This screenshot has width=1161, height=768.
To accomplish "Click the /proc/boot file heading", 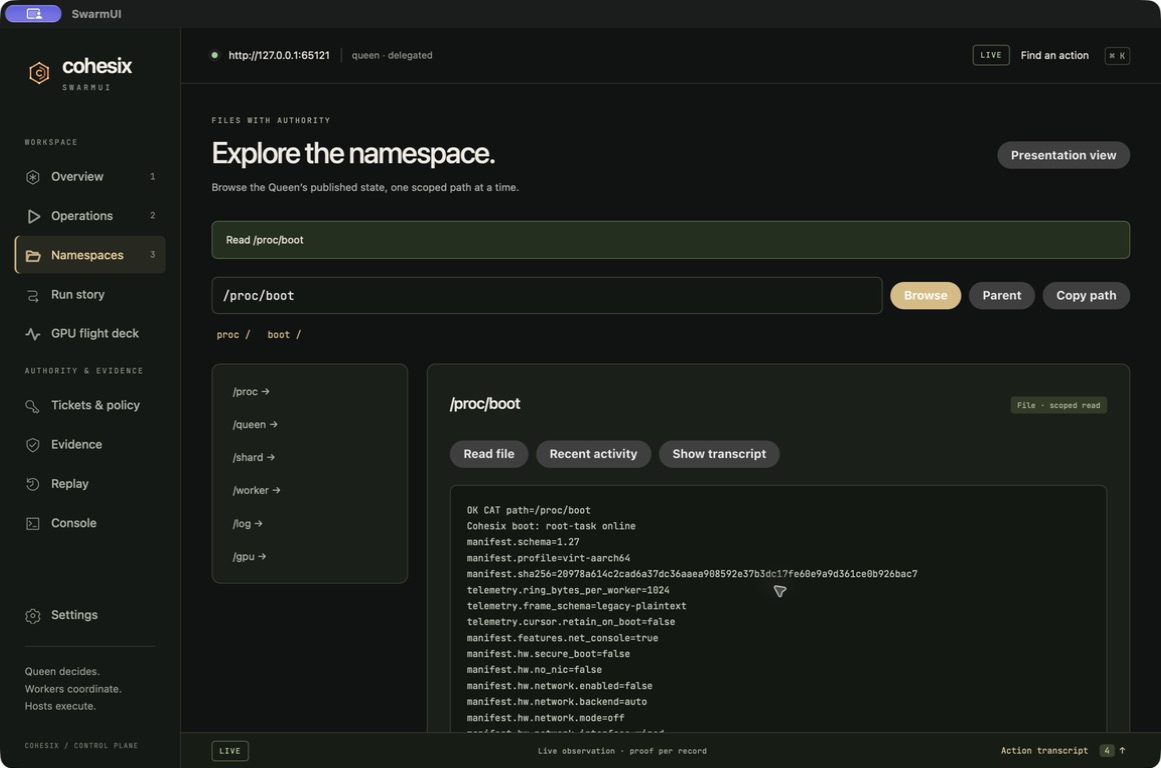I will click(484, 404).
